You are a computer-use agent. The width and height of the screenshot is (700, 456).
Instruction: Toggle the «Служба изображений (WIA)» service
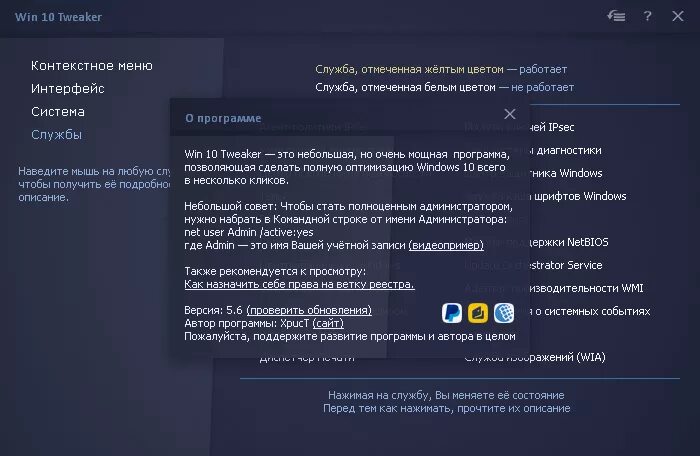pos(535,357)
